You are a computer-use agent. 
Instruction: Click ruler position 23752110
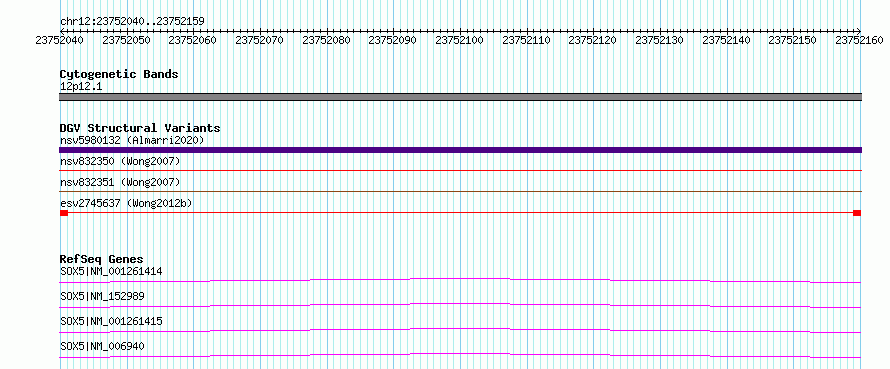coord(526,40)
